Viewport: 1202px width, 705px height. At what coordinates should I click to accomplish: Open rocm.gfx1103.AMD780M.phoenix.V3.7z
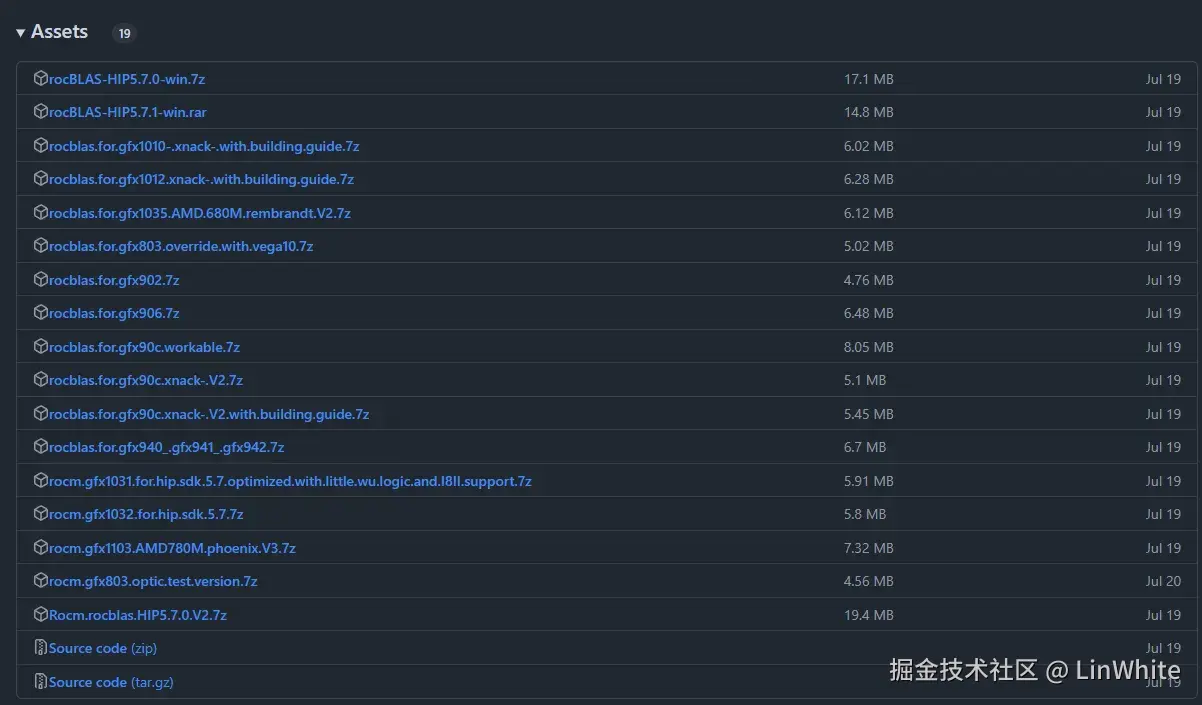[x=173, y=548]
